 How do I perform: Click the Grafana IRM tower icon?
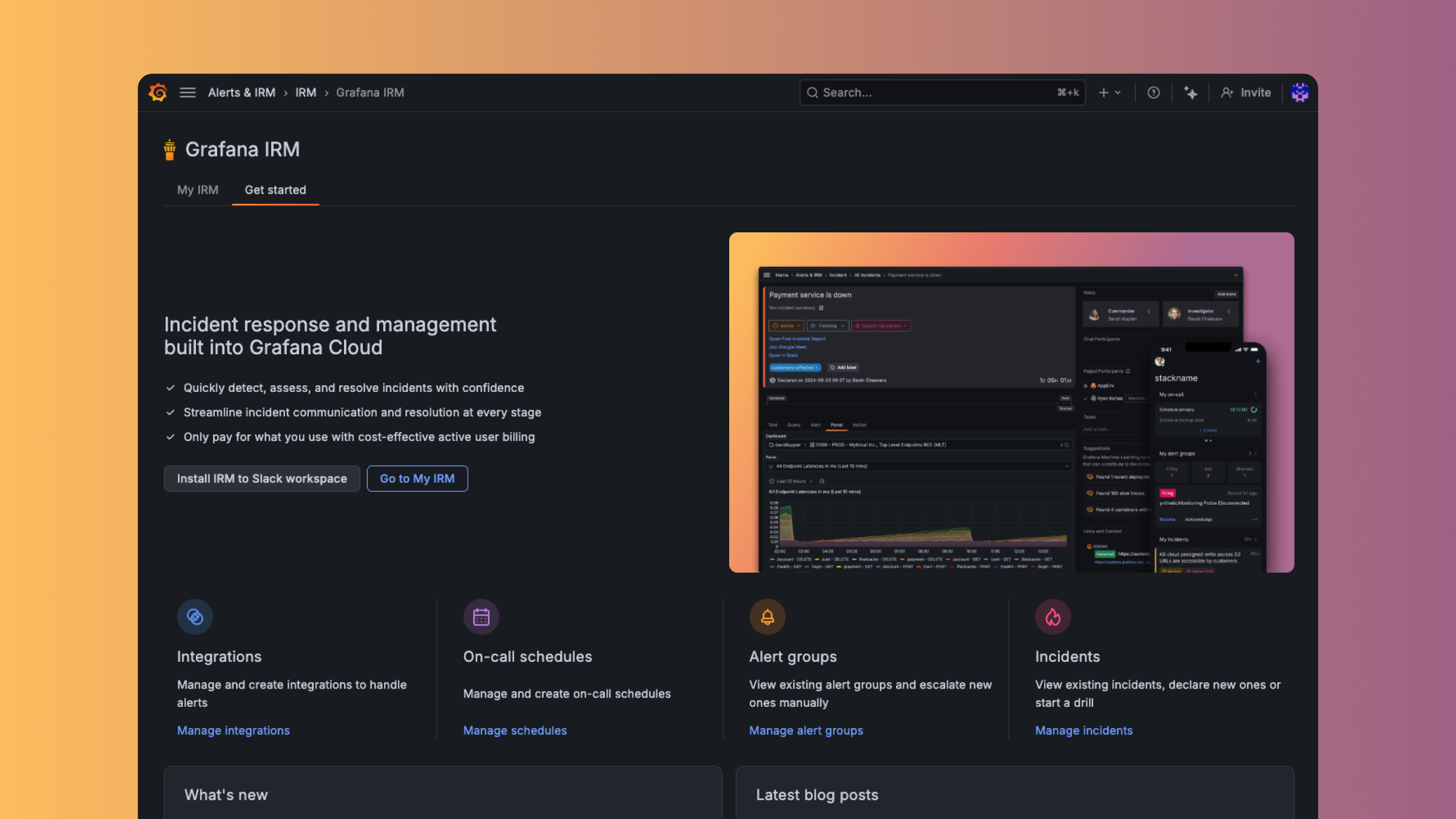point(169,149)
